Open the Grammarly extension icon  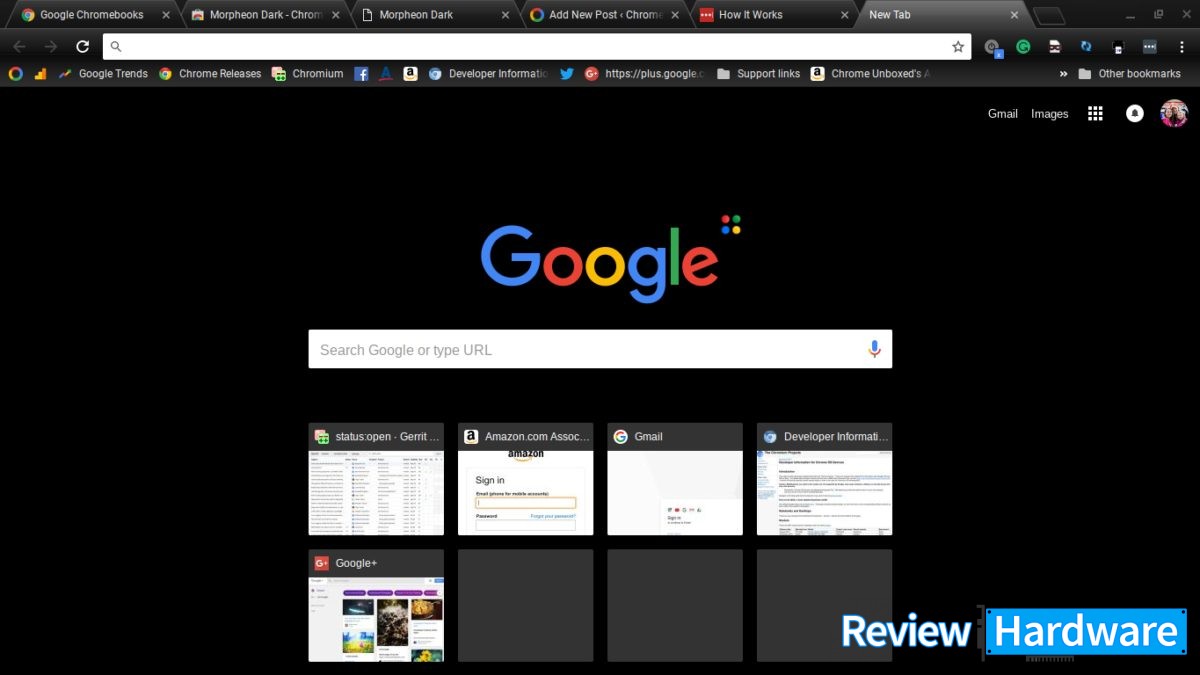pos(1023,46)
